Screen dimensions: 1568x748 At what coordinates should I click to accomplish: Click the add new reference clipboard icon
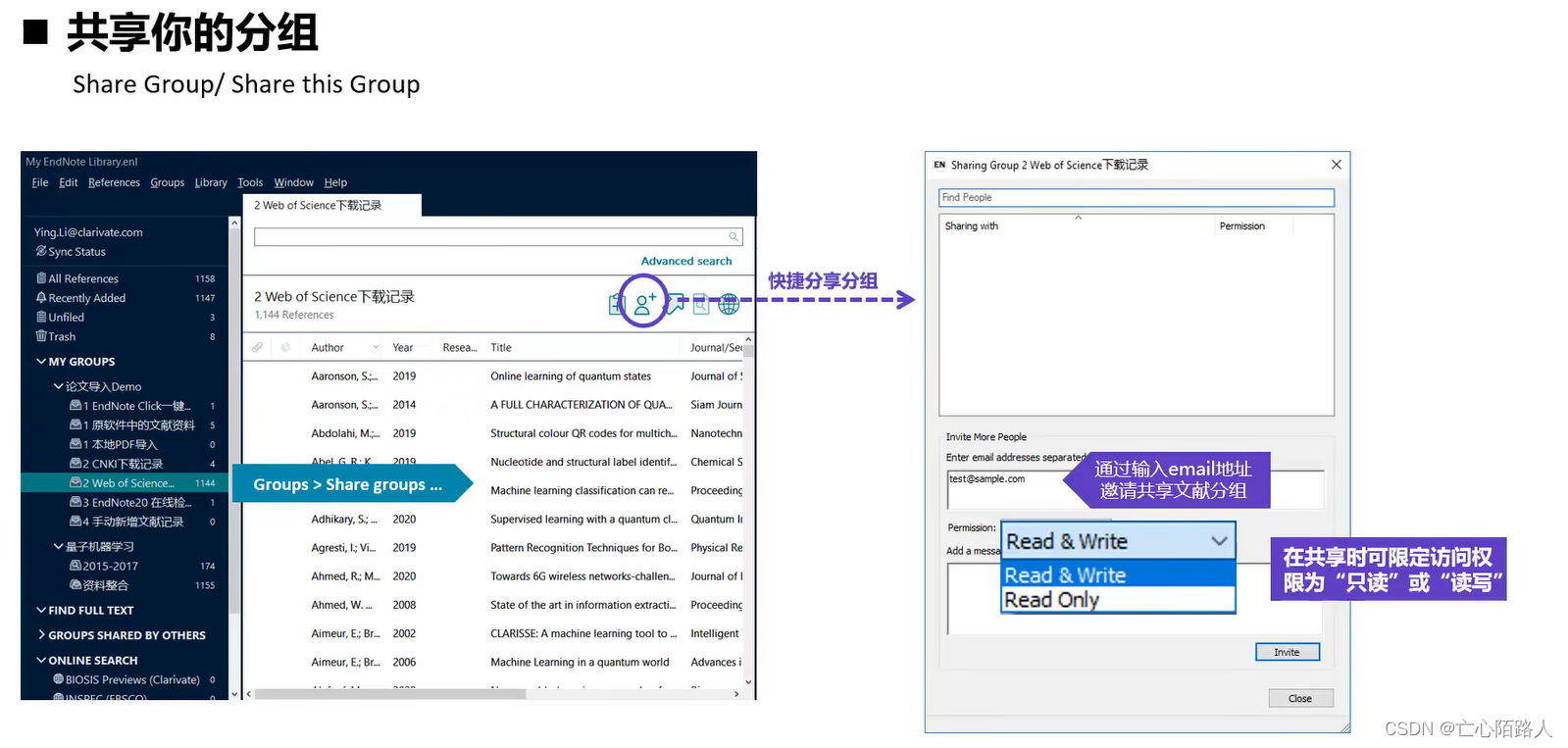[x=616, y=305]
